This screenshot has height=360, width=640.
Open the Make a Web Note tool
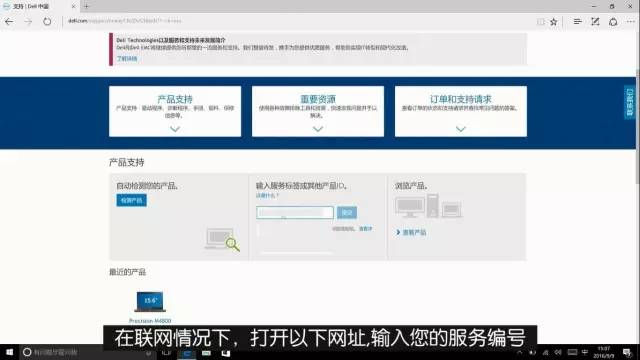point(595,22)
